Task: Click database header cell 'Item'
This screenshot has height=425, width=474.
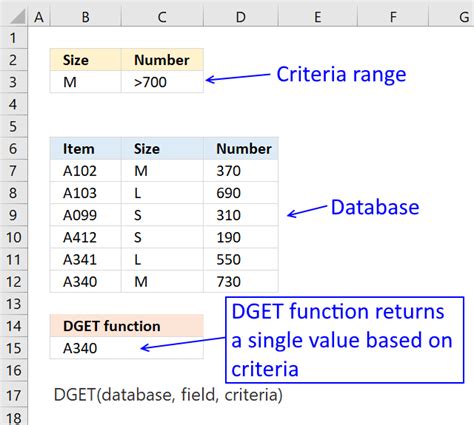Action: point(86,149)
